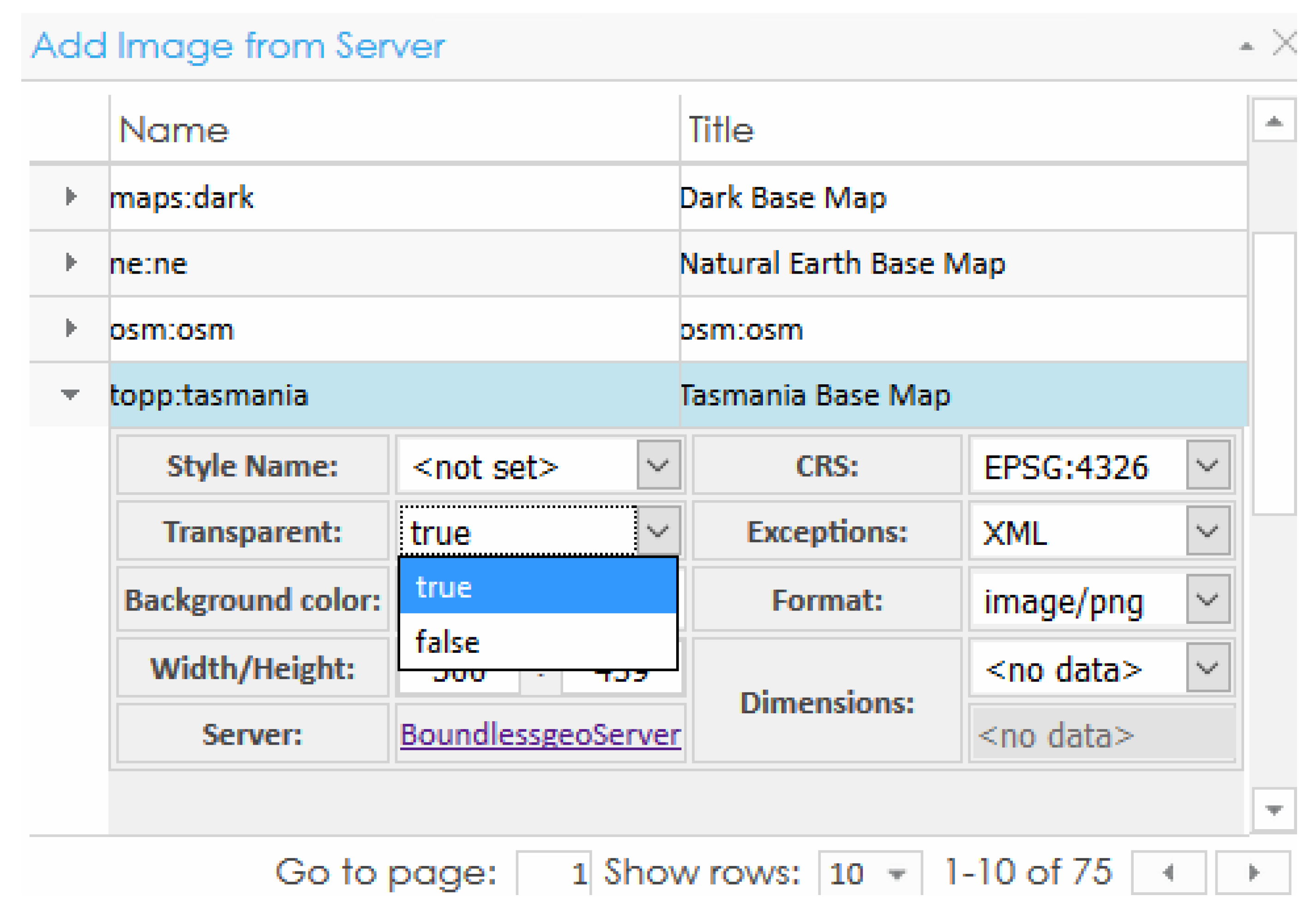Screen dimensions: 1316x908
Task: Go to next page arrow
Action: point(1253,873)
